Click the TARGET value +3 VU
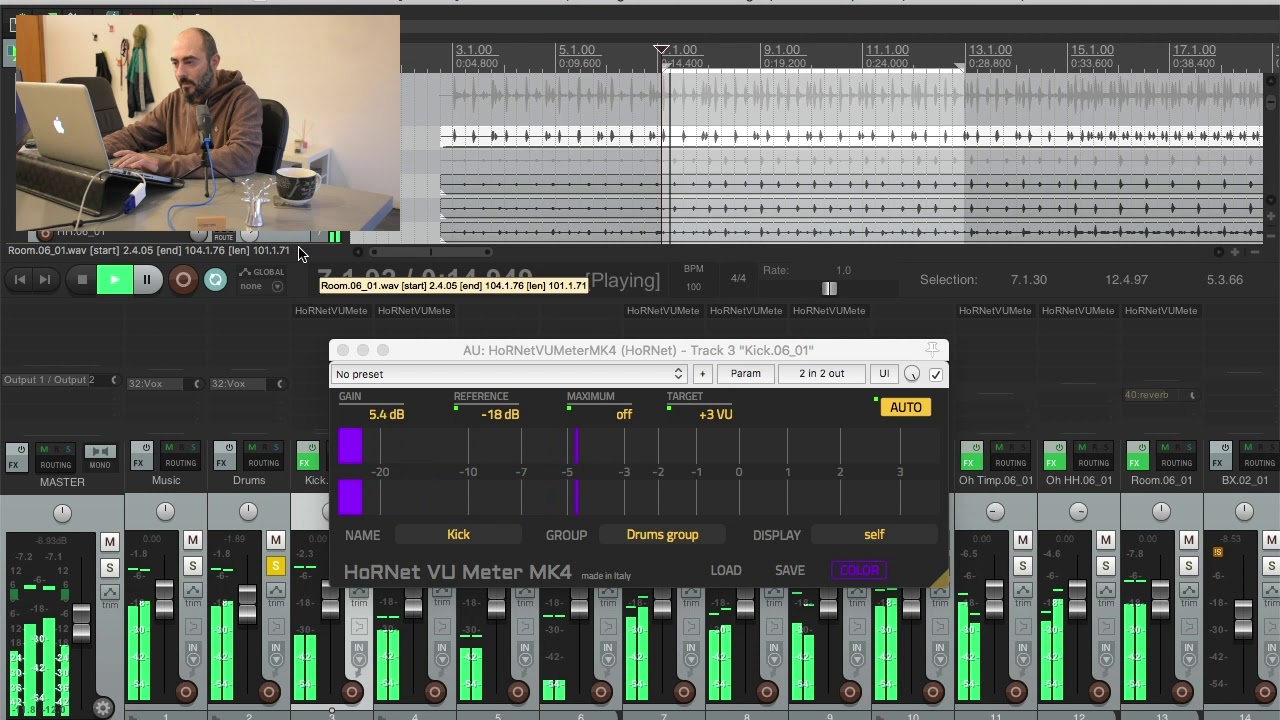Viewport: 1280px width, 720px height. tap(716, 414)
